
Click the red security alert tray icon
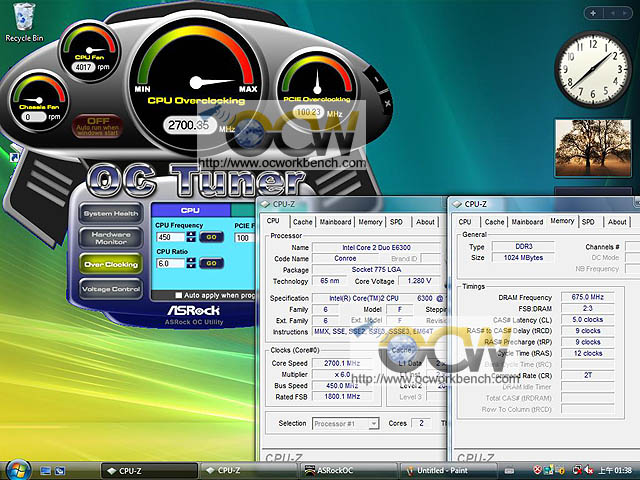coord(538,470)
